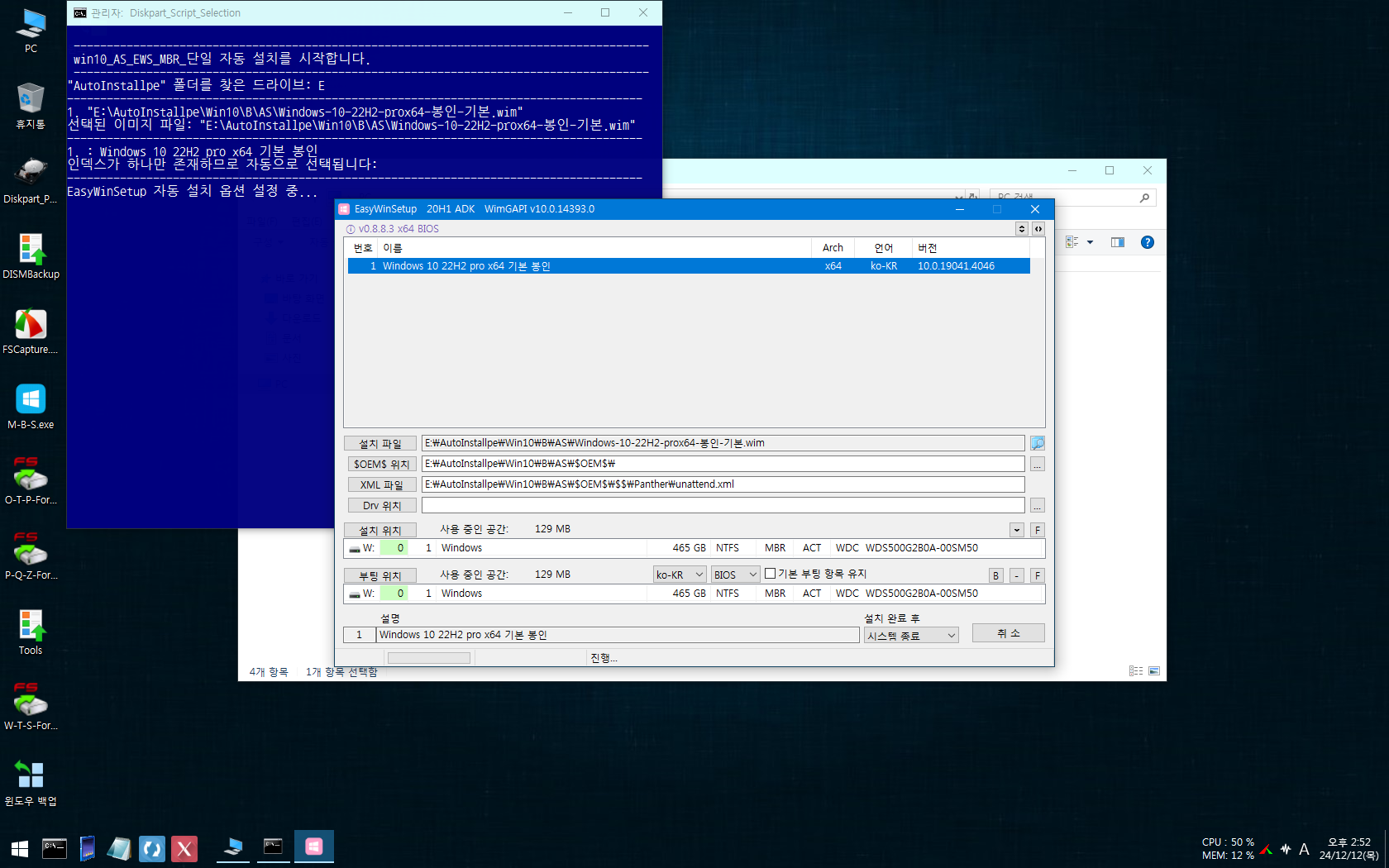Switch to the EasyWinSetup taskbar item
The width and height of the screenshot is (1389, 868).
314,847
